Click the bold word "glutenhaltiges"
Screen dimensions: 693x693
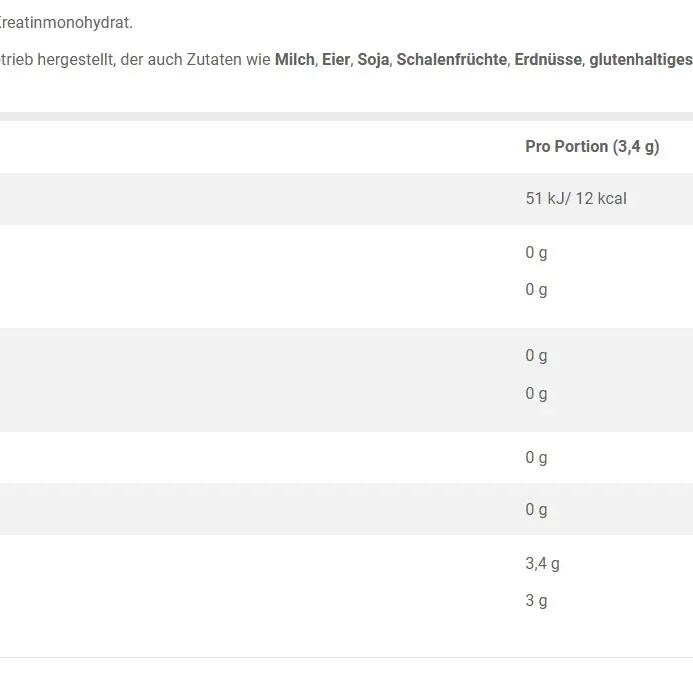tap(640, 60)
